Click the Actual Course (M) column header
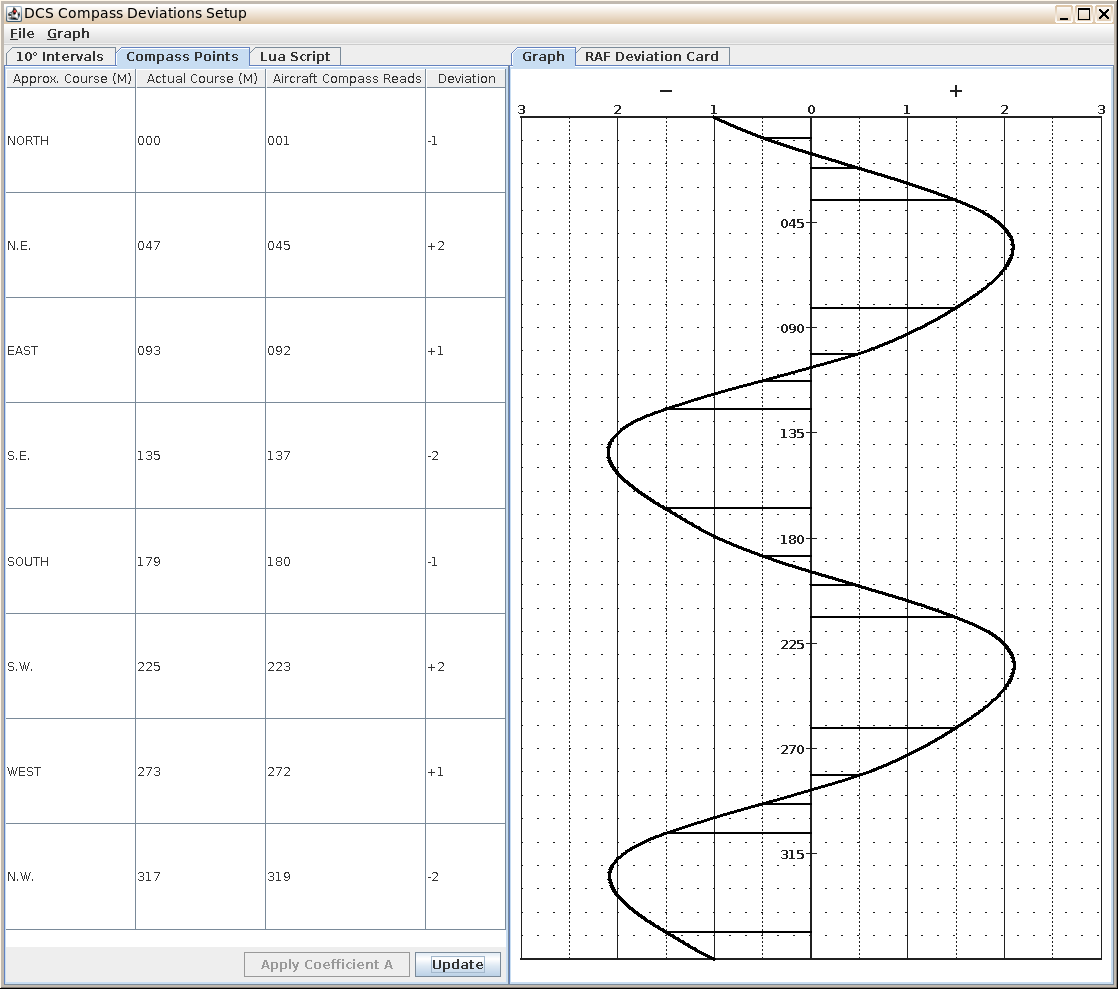The image size is (1118, 989). tap(201, 78)
